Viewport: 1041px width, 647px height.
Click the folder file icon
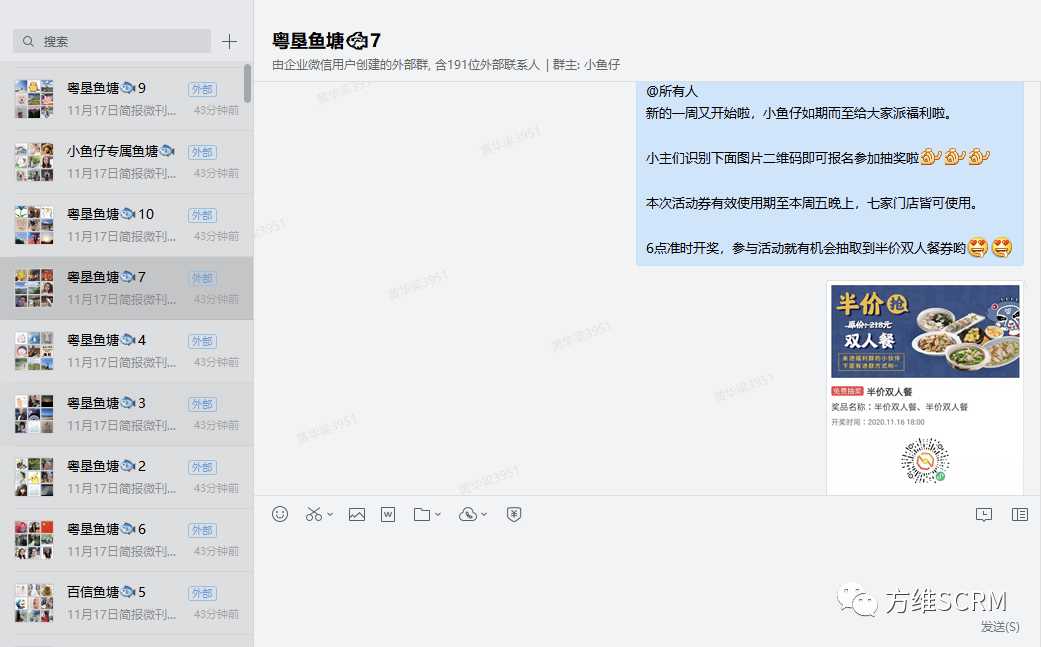[x=422, y=514]
